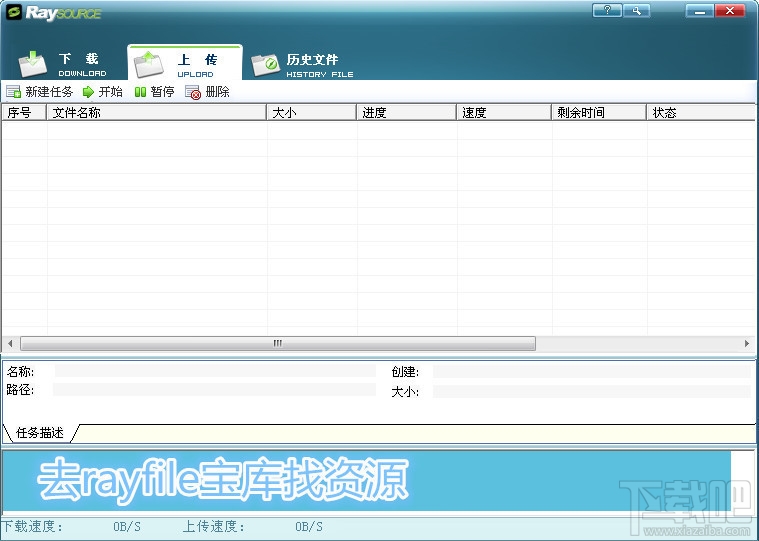
Task: Click the 名称 name field
Action: [215, 371]
